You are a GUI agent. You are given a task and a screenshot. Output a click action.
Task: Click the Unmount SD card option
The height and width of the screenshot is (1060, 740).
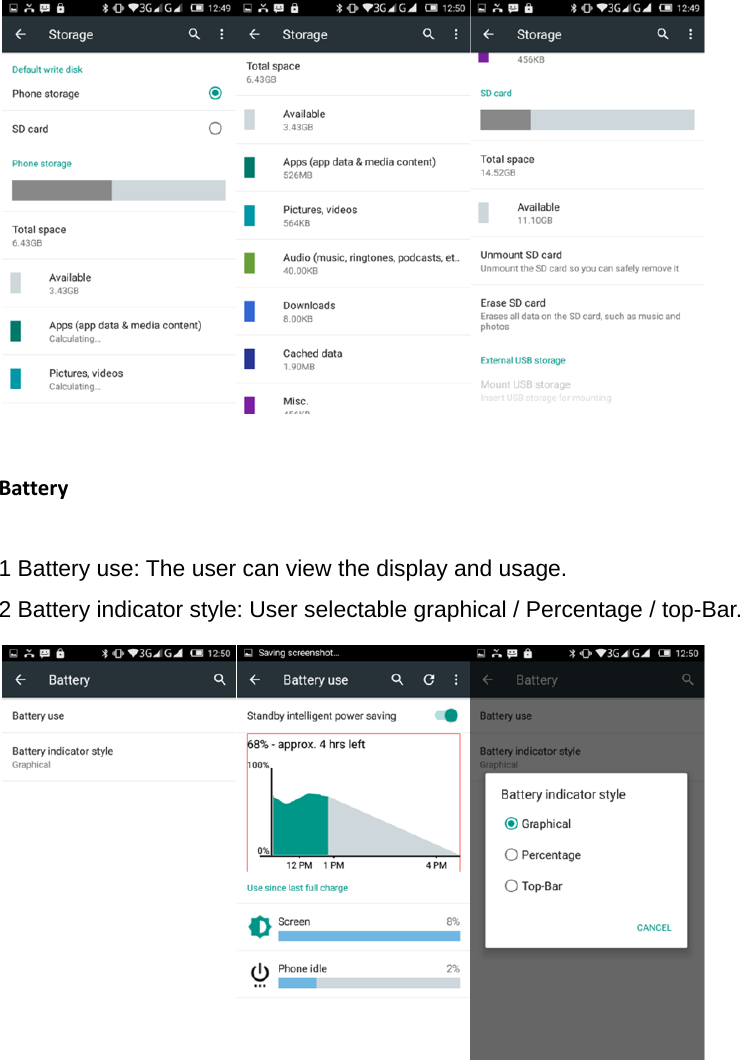tap(560, 261)
